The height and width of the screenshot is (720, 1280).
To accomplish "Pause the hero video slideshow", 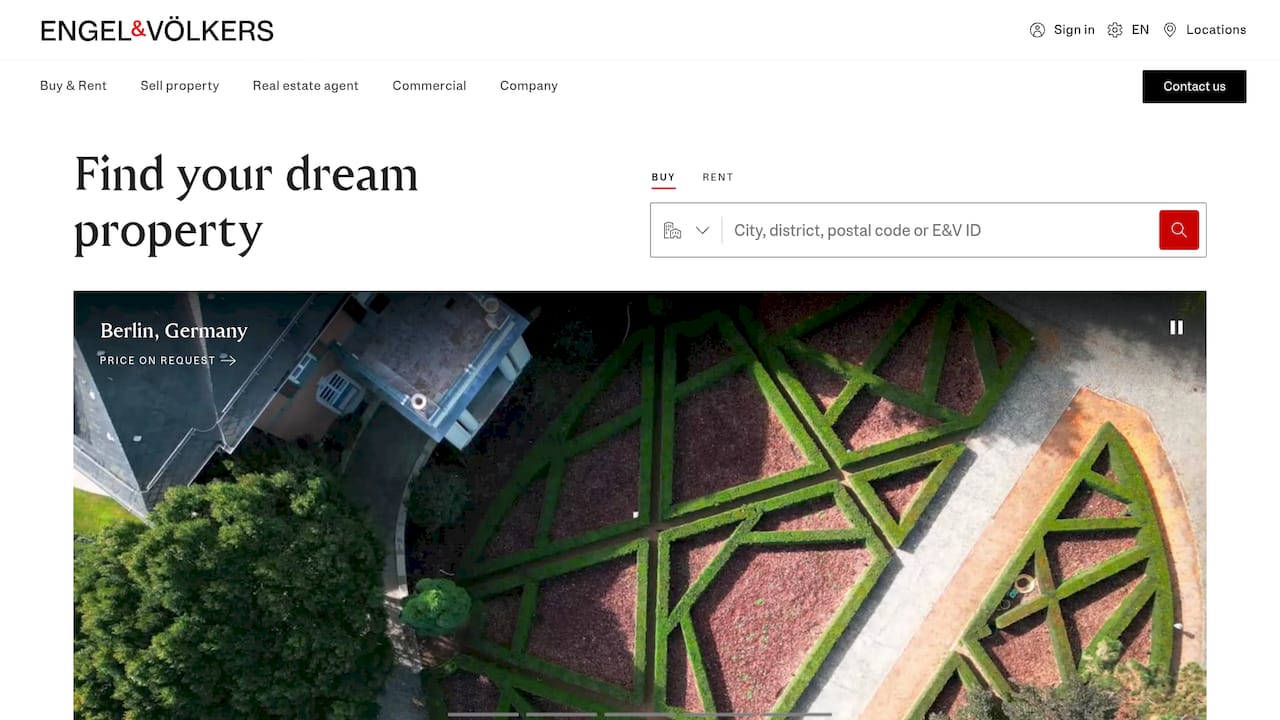I will pos(1176,327).
